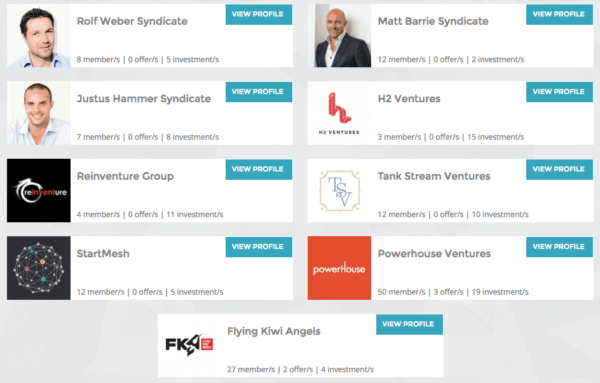Open the Powerhouse Ventures title link

click(434, 254)
